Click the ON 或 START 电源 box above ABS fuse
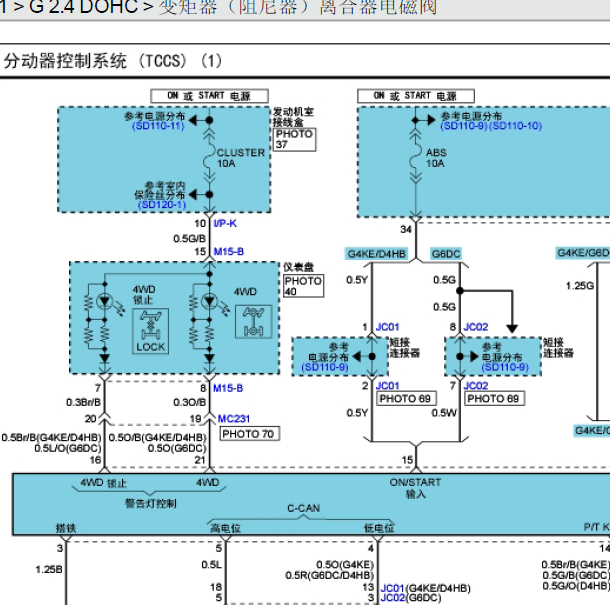 tap(416, 96)
